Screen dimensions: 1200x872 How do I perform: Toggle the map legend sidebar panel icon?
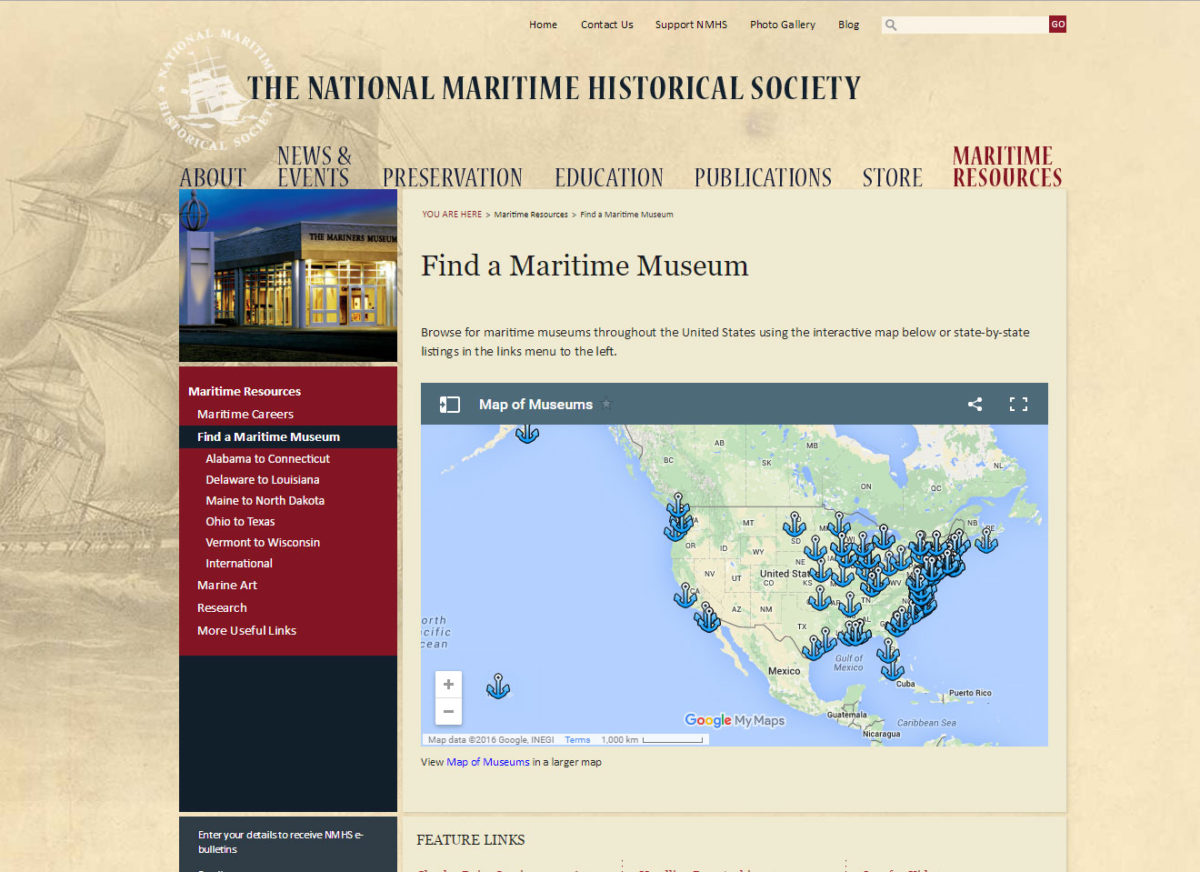[450, 404]
